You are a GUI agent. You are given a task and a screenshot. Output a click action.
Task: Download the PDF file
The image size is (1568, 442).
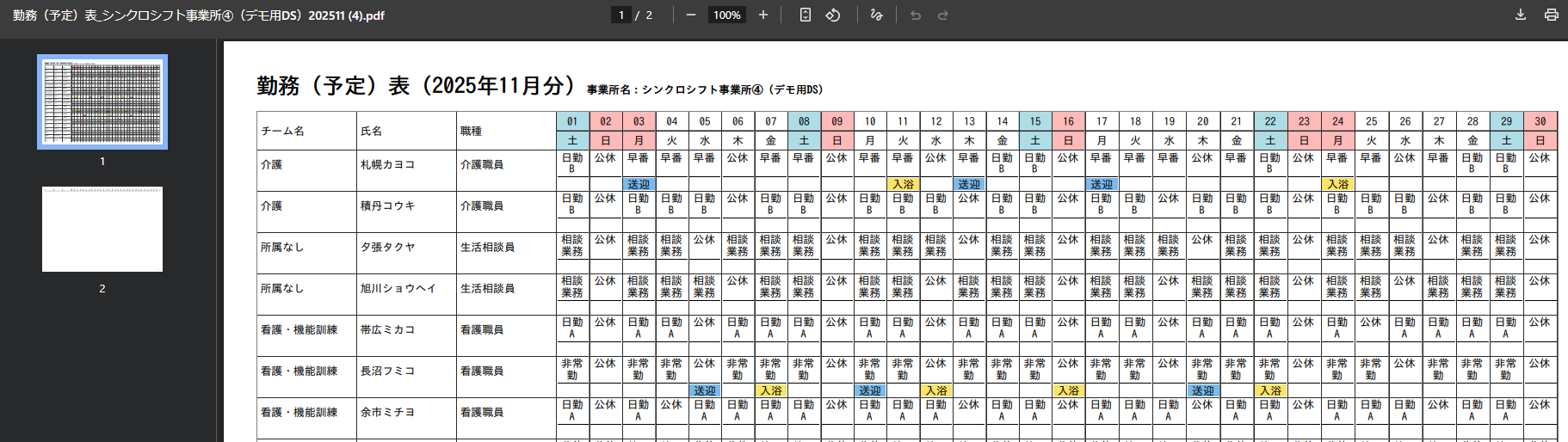click(x=1521, y=15)
